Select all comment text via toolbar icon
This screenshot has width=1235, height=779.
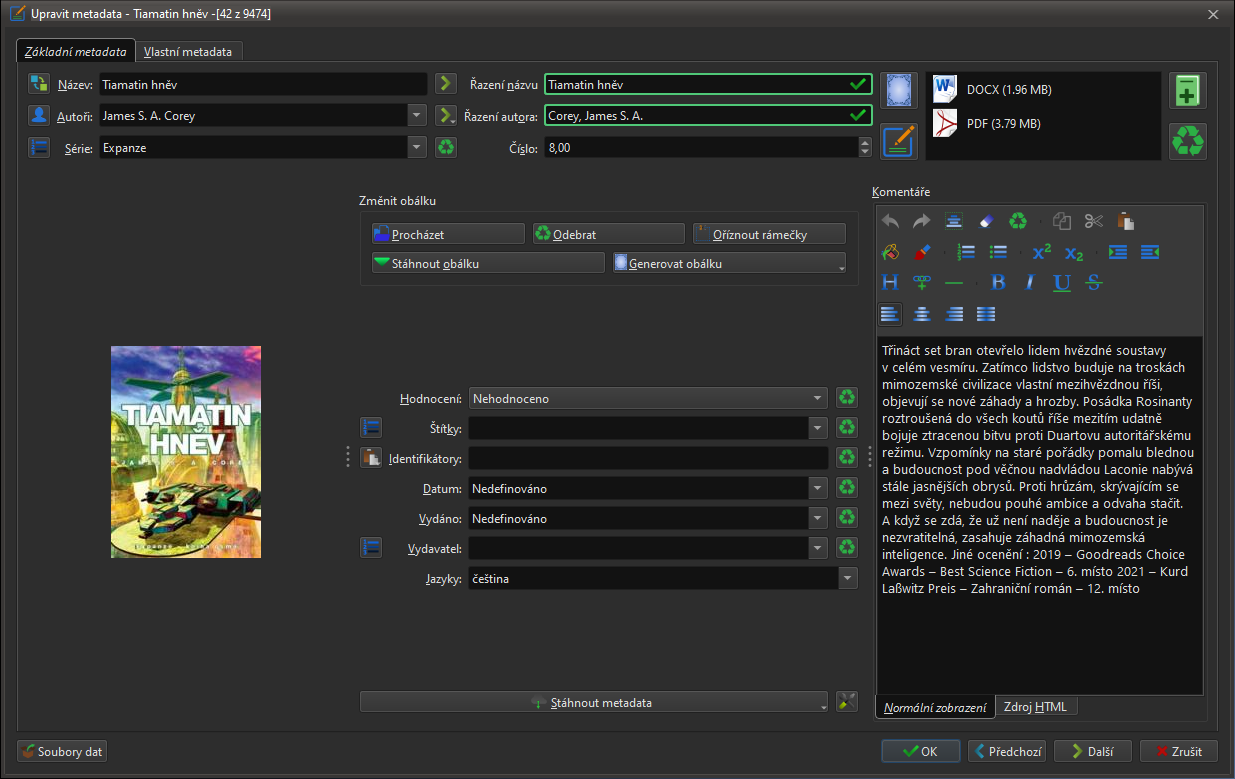(x=954, y=222)
